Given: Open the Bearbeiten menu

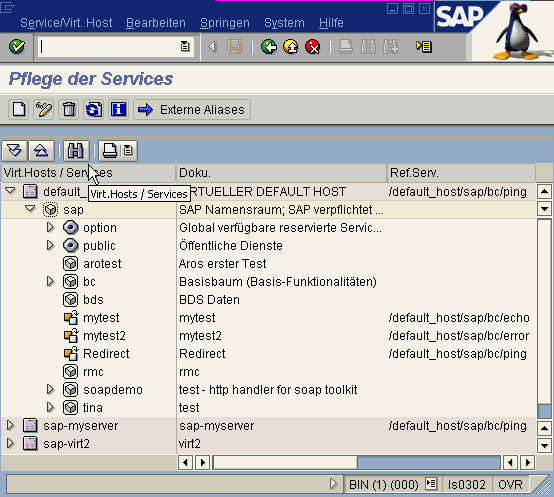Looking at the screenshot, I should click(156, 23).
